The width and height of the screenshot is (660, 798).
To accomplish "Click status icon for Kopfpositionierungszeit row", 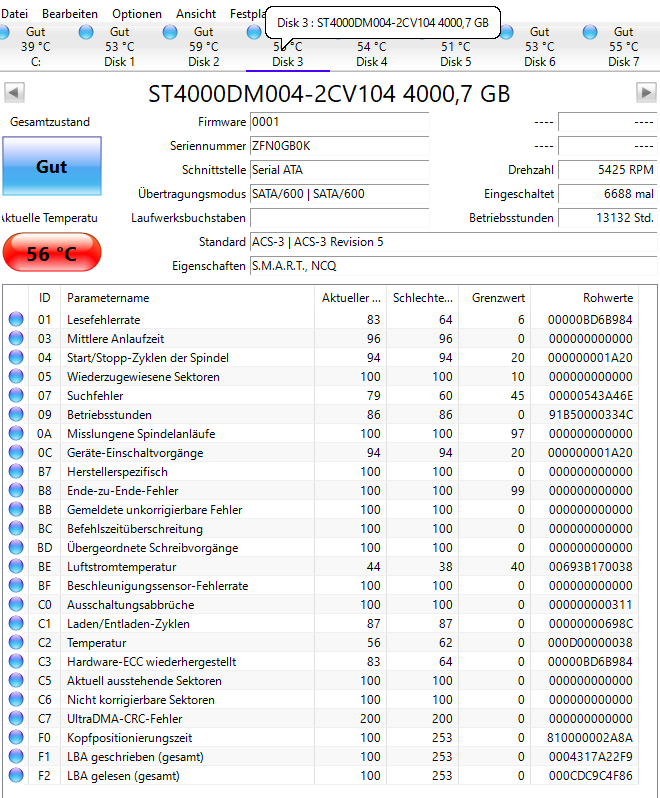I will pos(16,737).
